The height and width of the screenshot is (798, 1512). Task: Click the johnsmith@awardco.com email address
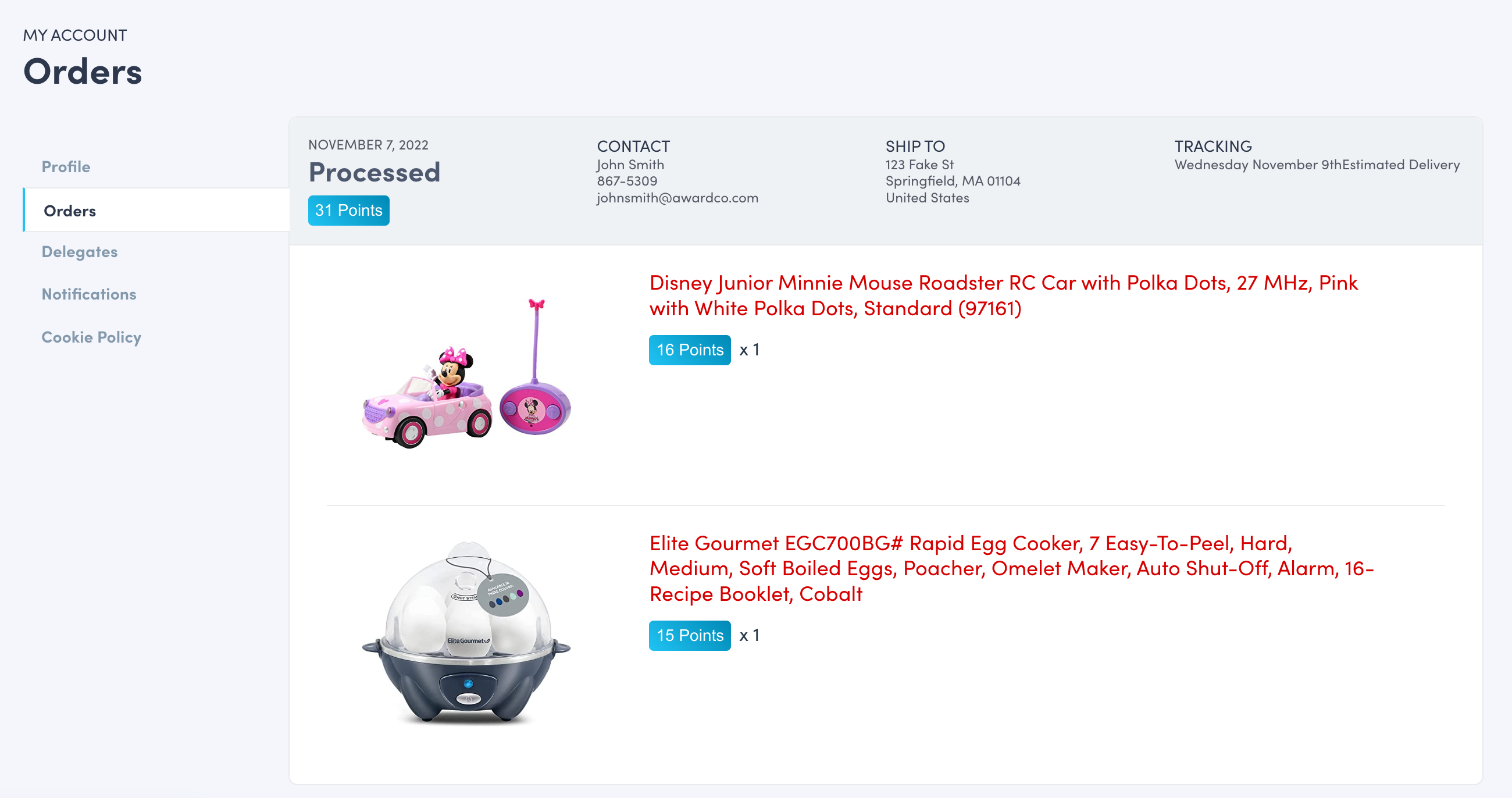[677, 198]
